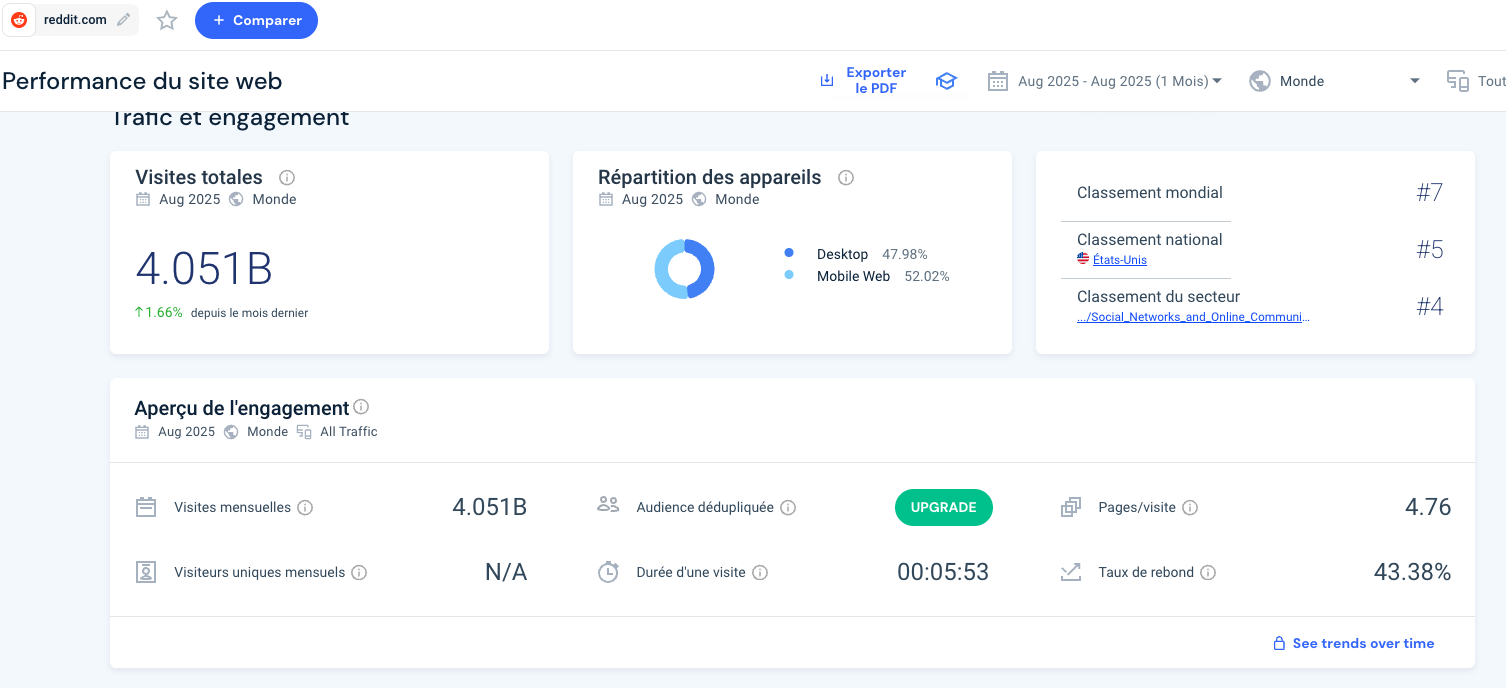Click info icon next to Visiteurs uniques mensuels
1506x688 pixels.
click(359, 573)
